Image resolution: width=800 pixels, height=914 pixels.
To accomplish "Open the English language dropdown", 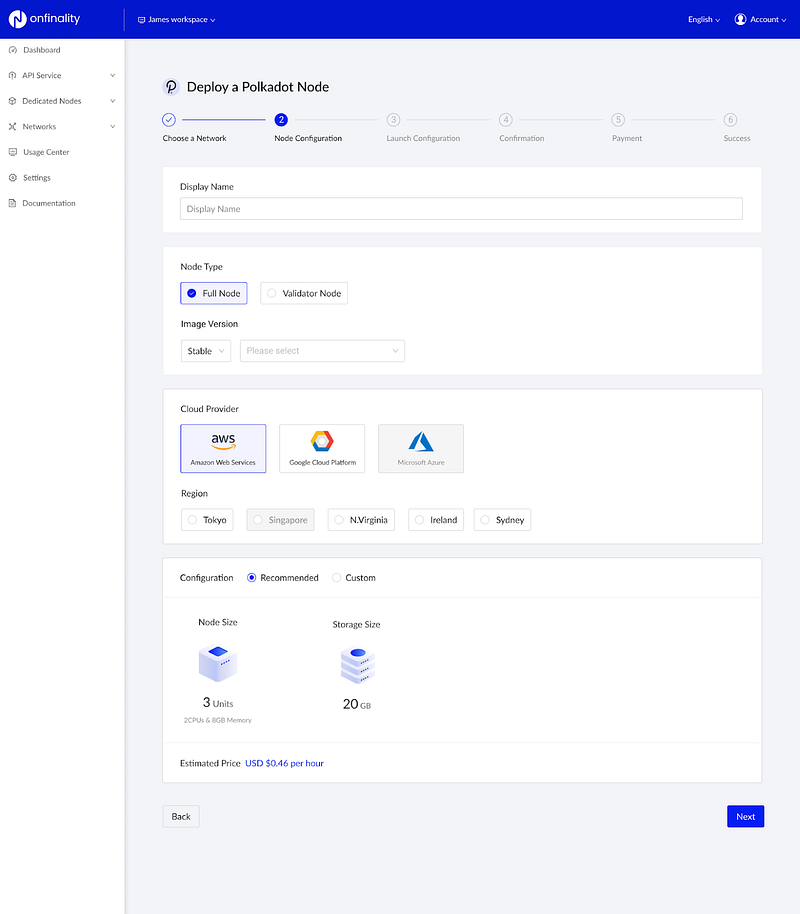I will (704, 20).
